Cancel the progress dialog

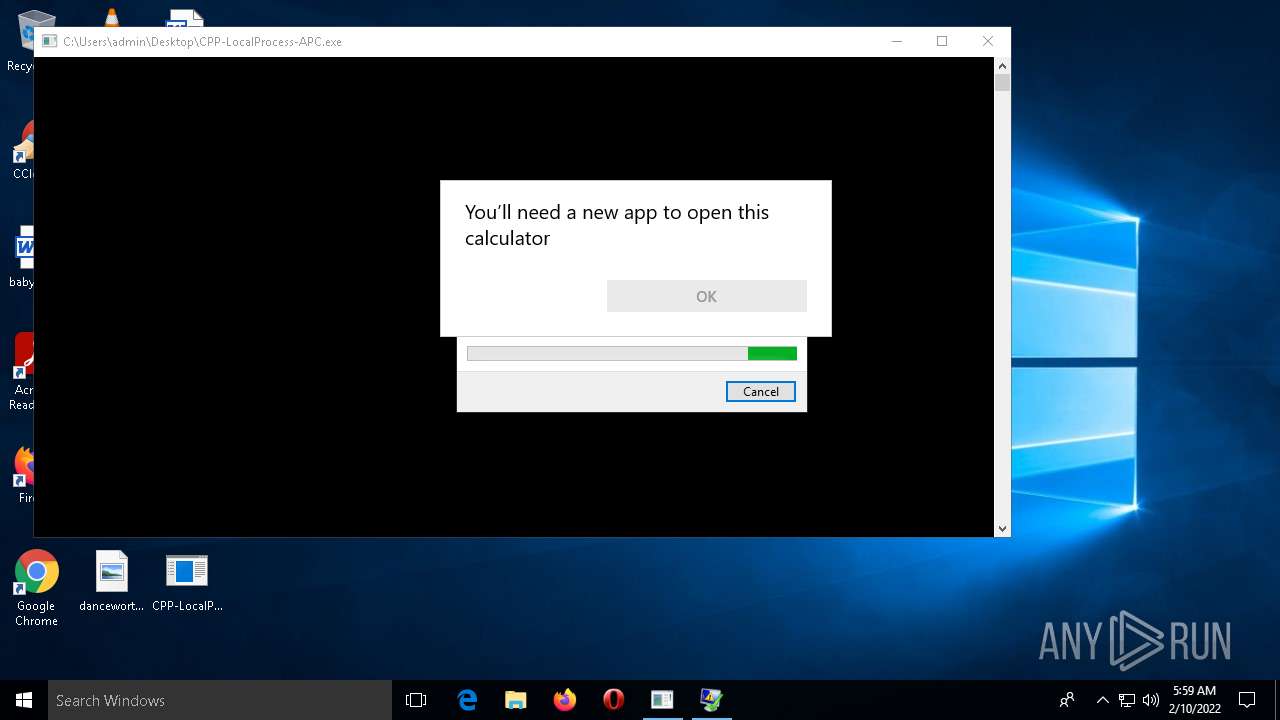click(761, 392)
